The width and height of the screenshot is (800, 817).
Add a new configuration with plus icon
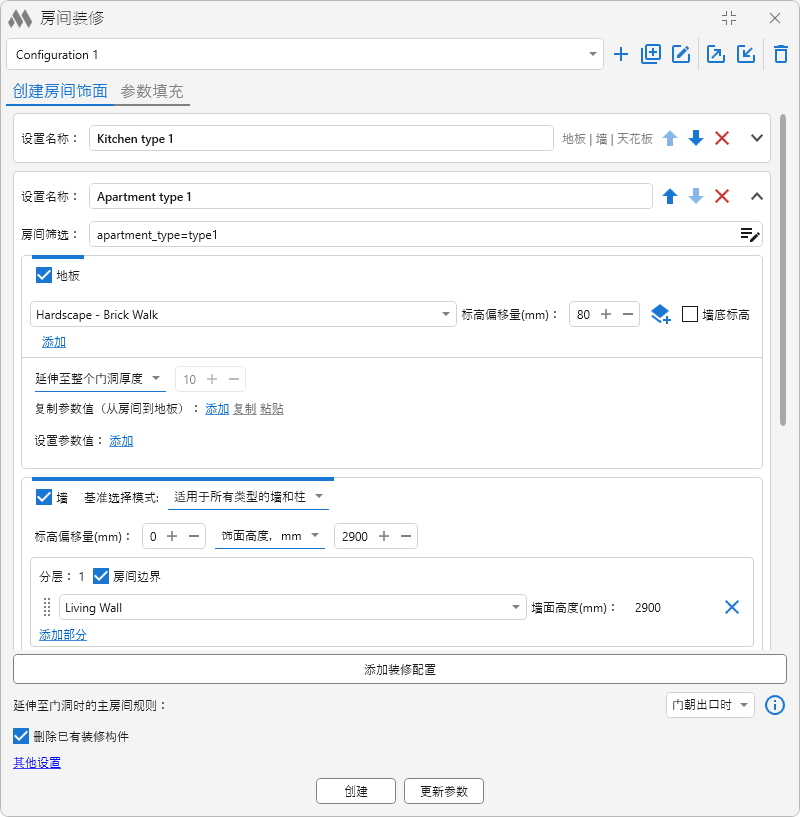(621, 54)
